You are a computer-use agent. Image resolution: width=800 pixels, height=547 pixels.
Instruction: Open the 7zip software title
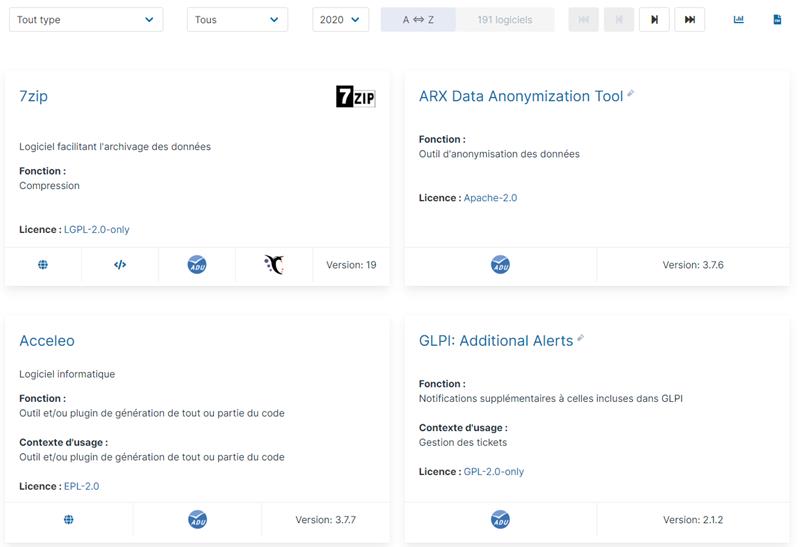(33, 96)
